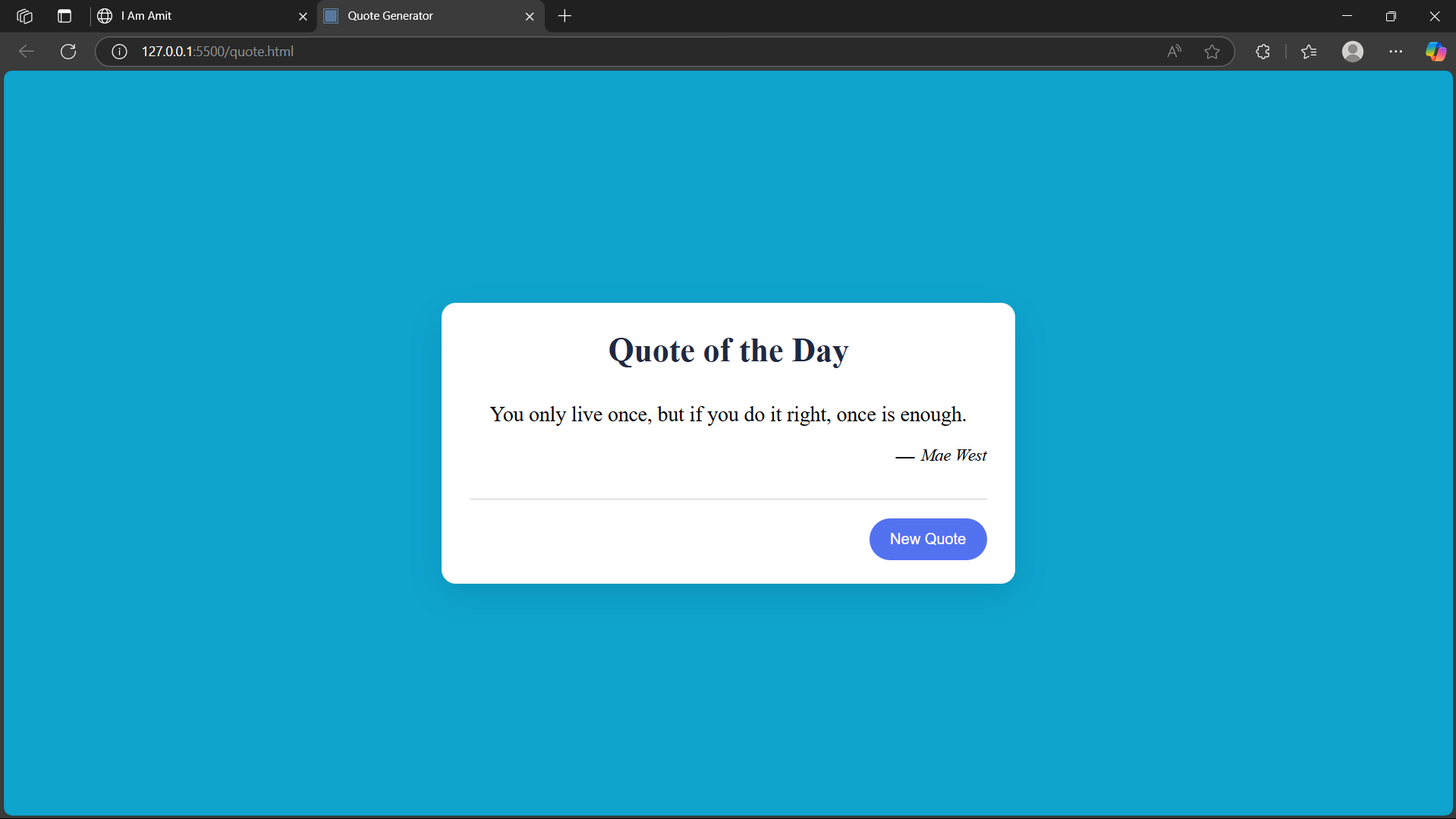Close the Quote Generator tab
The image size is (1456, 819).
[x=530, y=16]
